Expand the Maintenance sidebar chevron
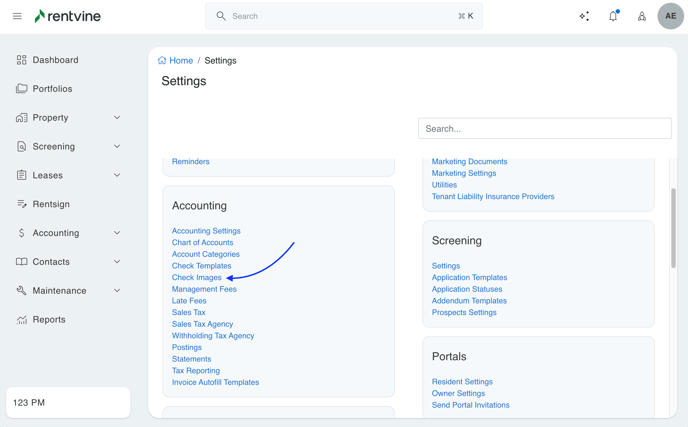This screenshot has width=688, height=427. click(x=117, y=291)
